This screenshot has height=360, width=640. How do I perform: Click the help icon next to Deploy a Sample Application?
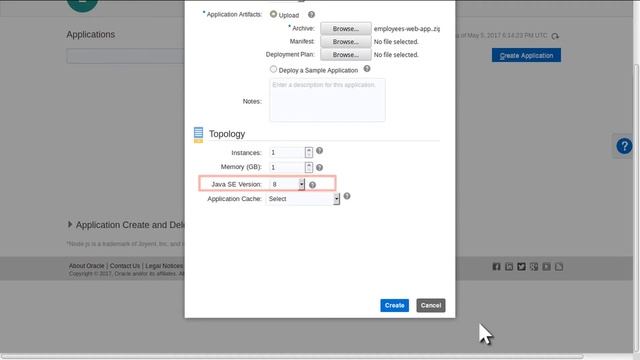(367, 69)
